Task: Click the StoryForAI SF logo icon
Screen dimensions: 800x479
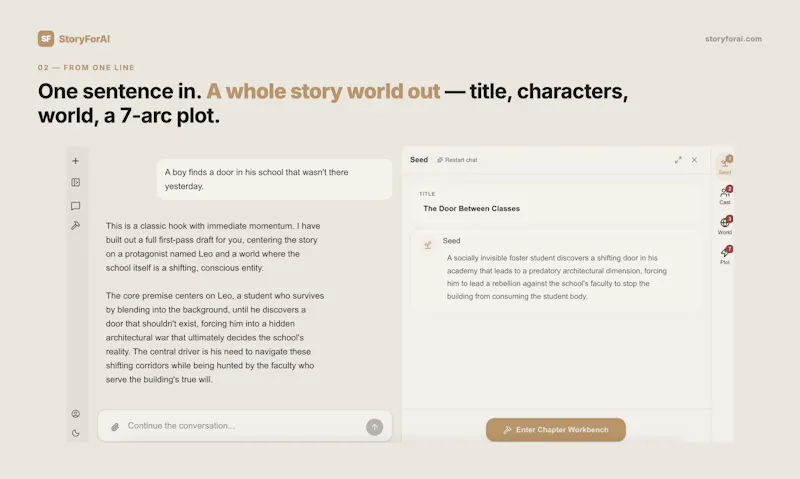Action: 46,39
